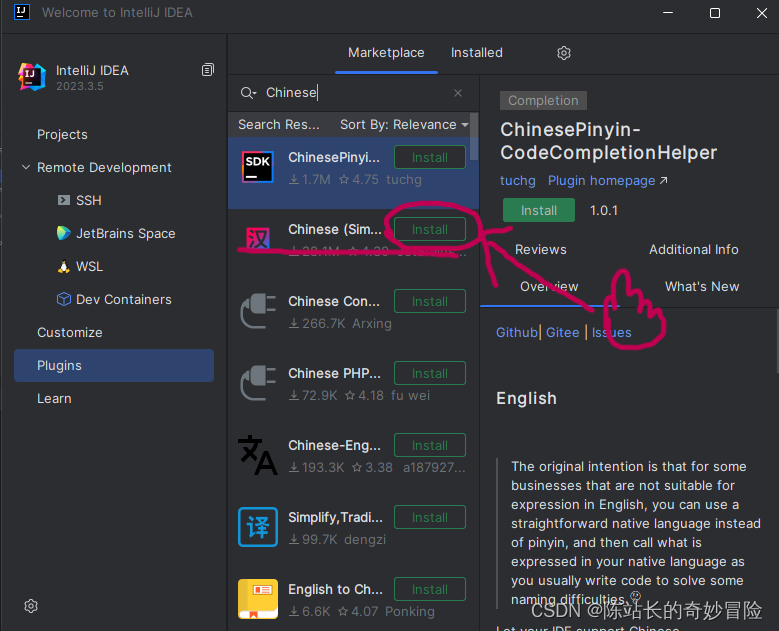Click the Chinese Converter plug icon

coord(258,311)
